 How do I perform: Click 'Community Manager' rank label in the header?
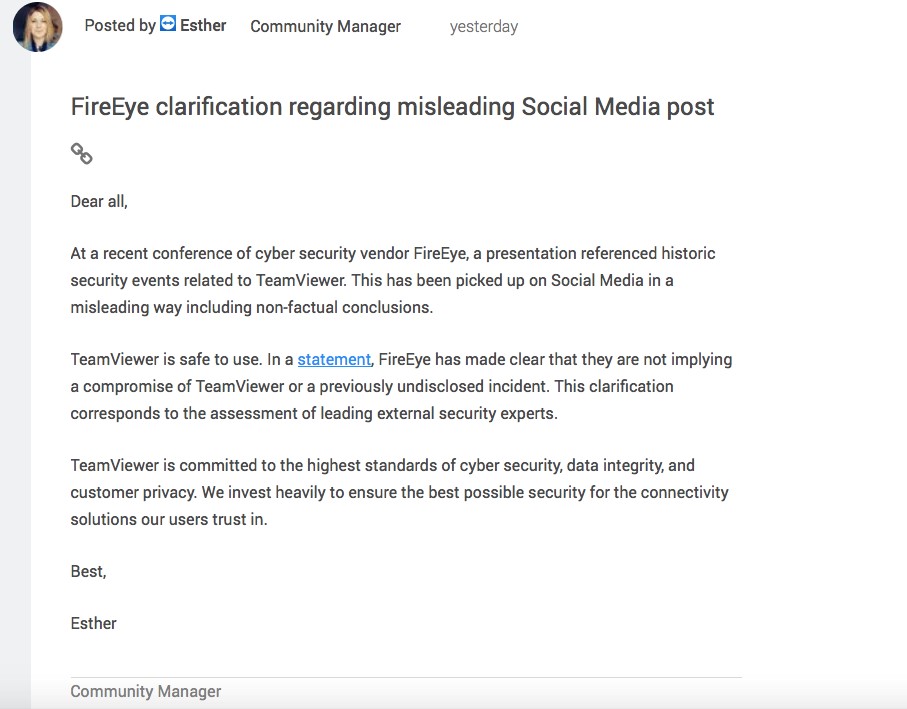(x=325, y=26)
